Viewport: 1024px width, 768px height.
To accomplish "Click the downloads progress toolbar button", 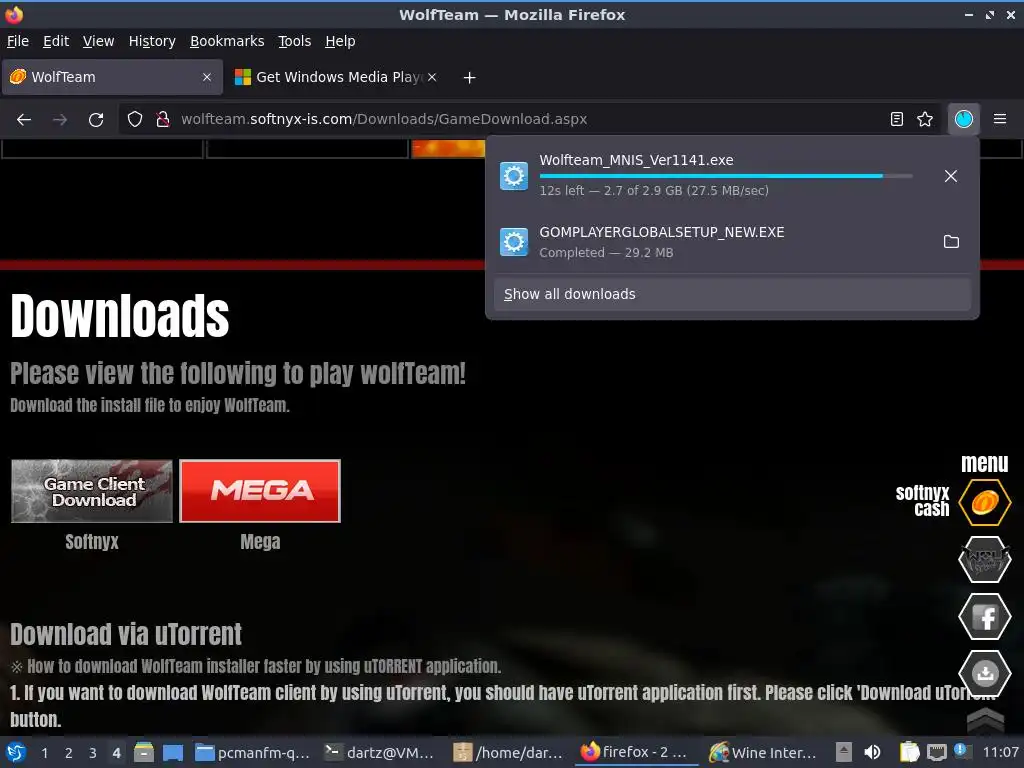I will (963, 119).
